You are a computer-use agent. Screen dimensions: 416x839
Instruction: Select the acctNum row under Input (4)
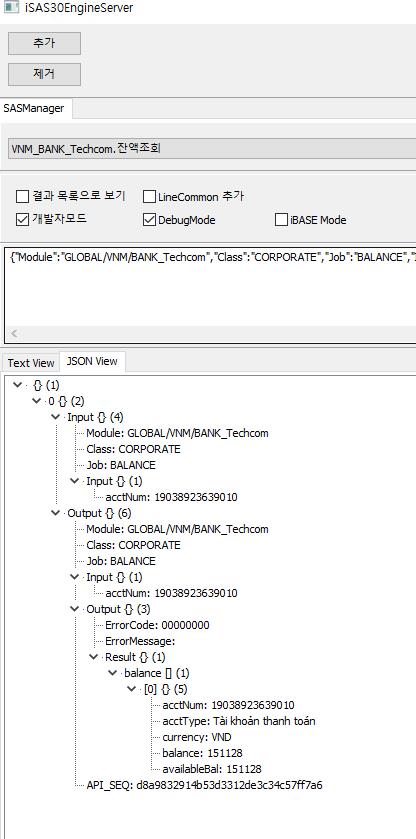pyautogui.click(x=171, y=497)
